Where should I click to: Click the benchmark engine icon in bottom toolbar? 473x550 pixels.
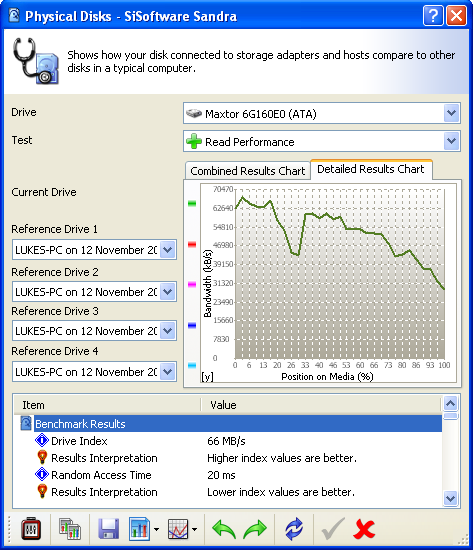[x=31, y=528]
